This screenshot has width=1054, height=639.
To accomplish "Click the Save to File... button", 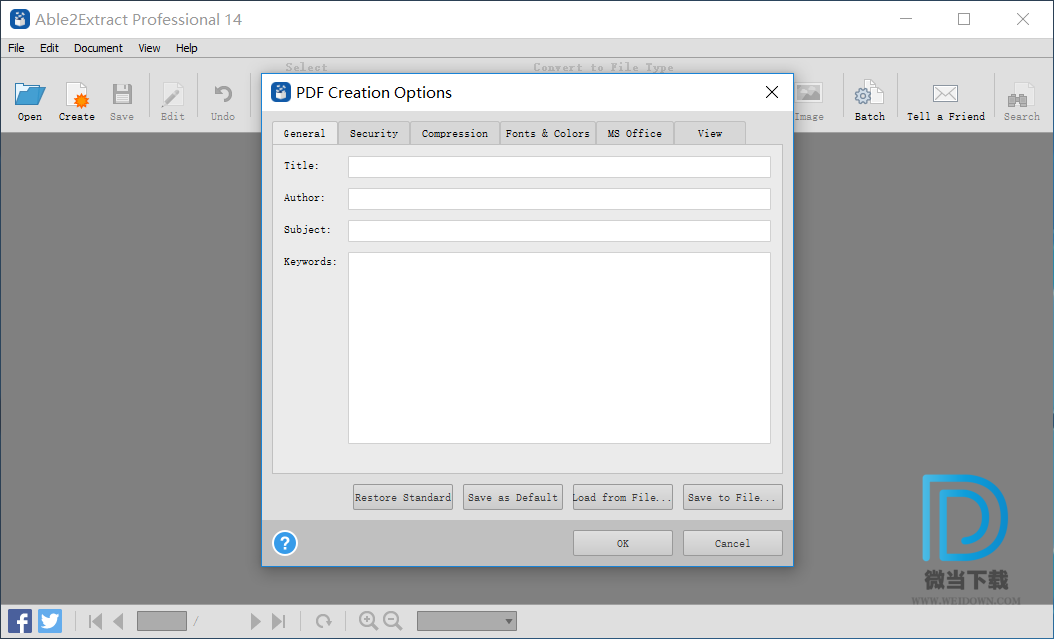I will [733, 497].
